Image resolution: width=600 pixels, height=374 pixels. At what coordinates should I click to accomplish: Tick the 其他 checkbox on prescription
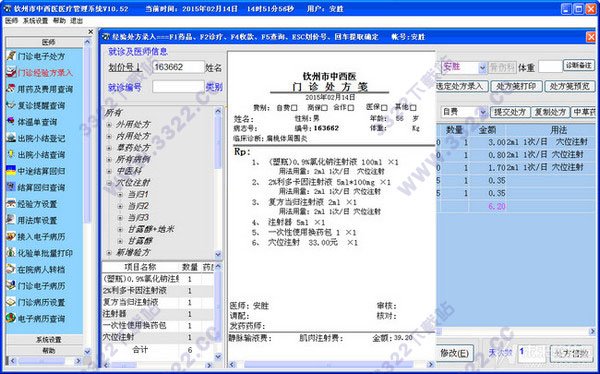pos(413,108)
